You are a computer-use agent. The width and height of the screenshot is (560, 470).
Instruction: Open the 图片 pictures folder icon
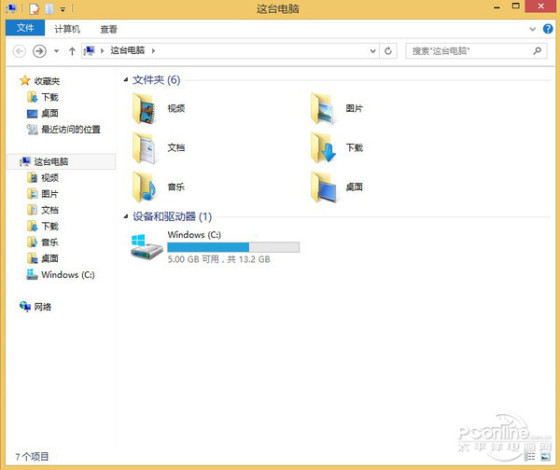323,108
